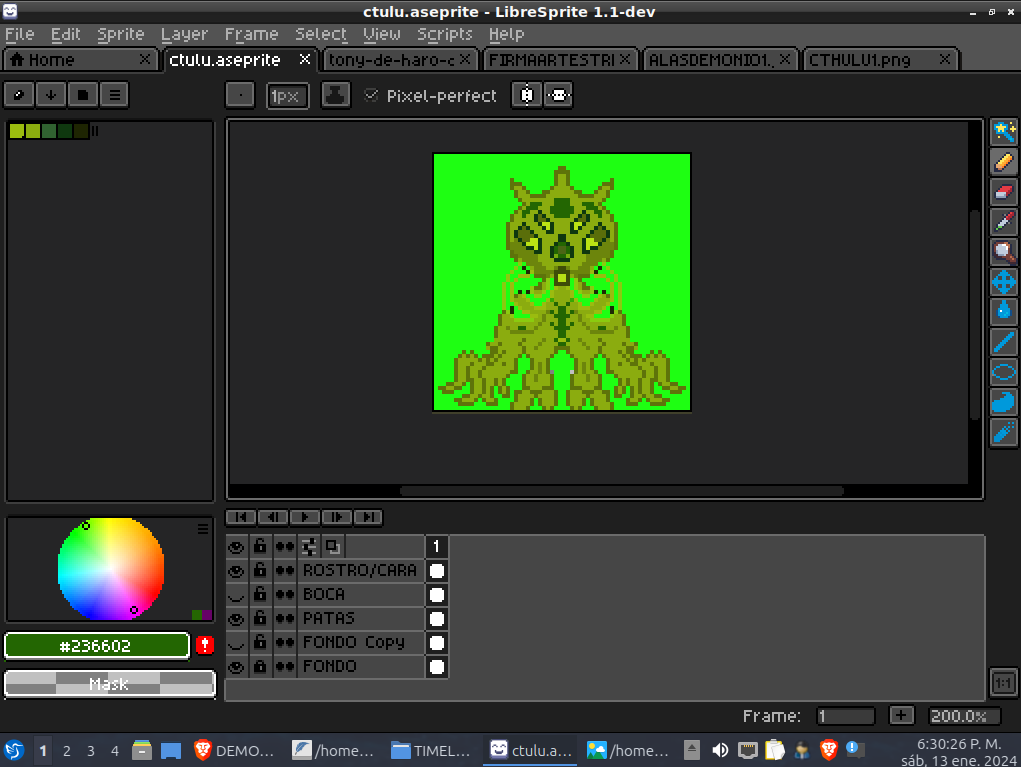Viewport: 1021px width, 767px height.
Task: Go to the first frame
Action: click(x=241, y=517)
